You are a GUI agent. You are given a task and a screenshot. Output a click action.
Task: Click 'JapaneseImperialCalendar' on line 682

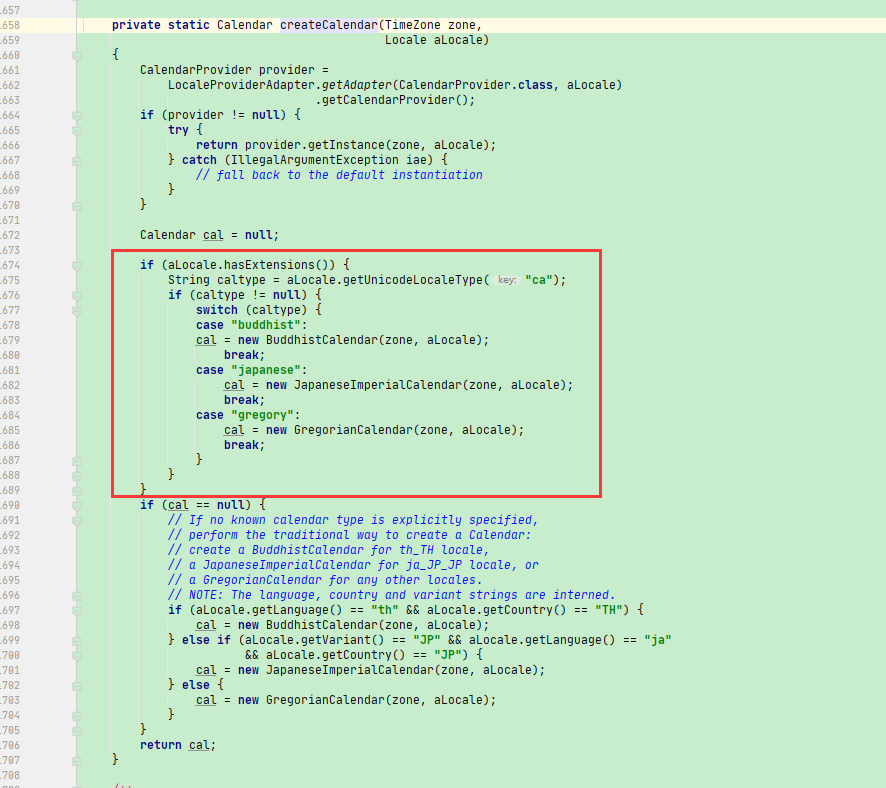point(377,385)
